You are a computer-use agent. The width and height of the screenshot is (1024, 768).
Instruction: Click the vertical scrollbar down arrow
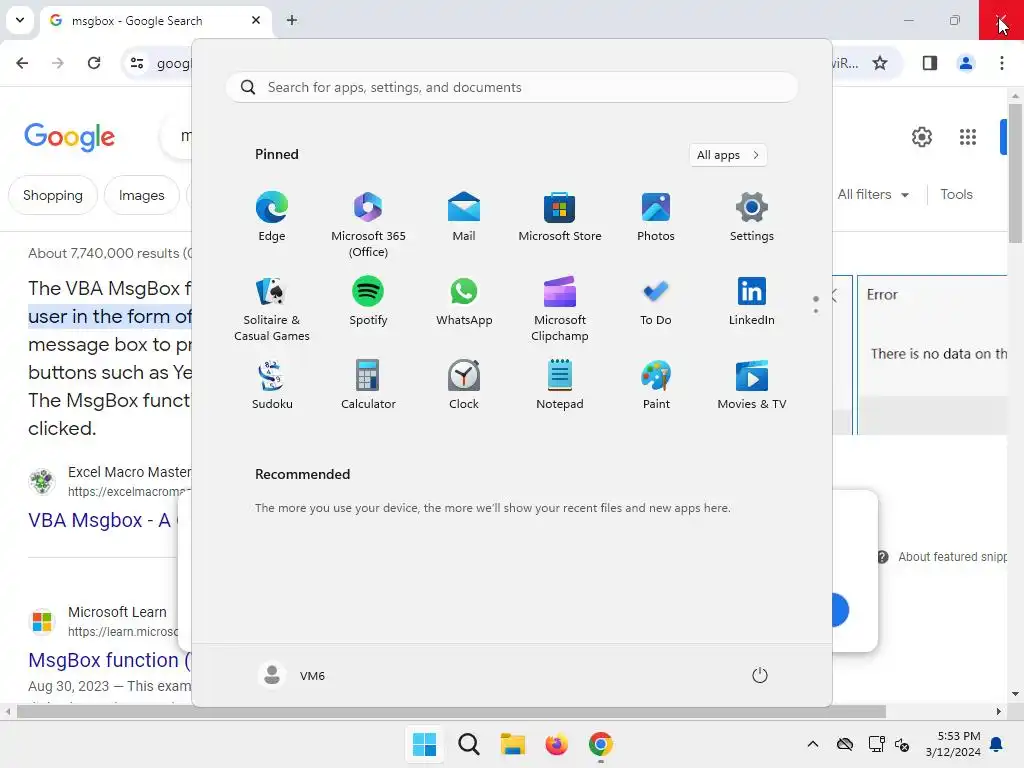click(1015, 694)
